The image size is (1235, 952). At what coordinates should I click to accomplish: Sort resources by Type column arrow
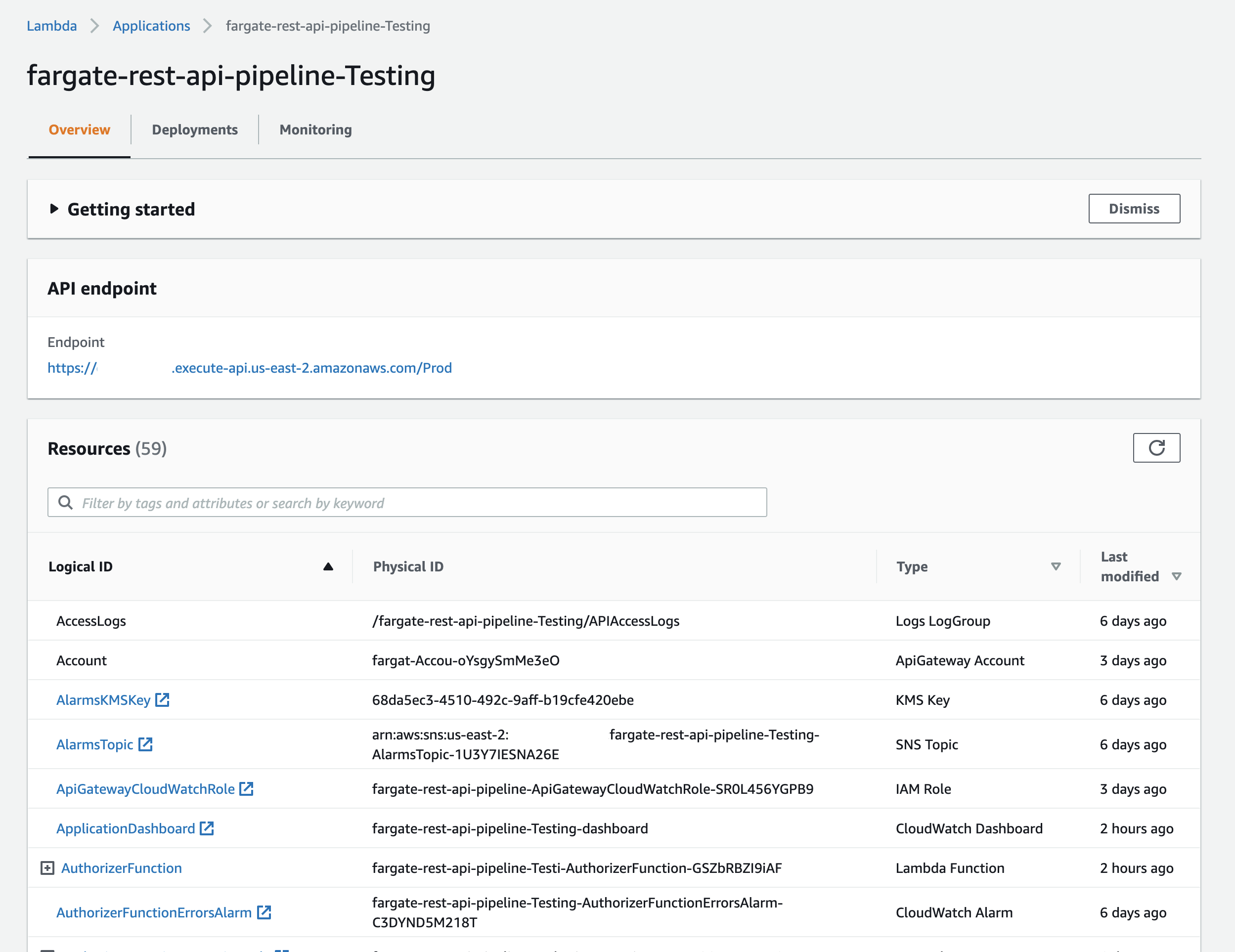pos(1056,566)
